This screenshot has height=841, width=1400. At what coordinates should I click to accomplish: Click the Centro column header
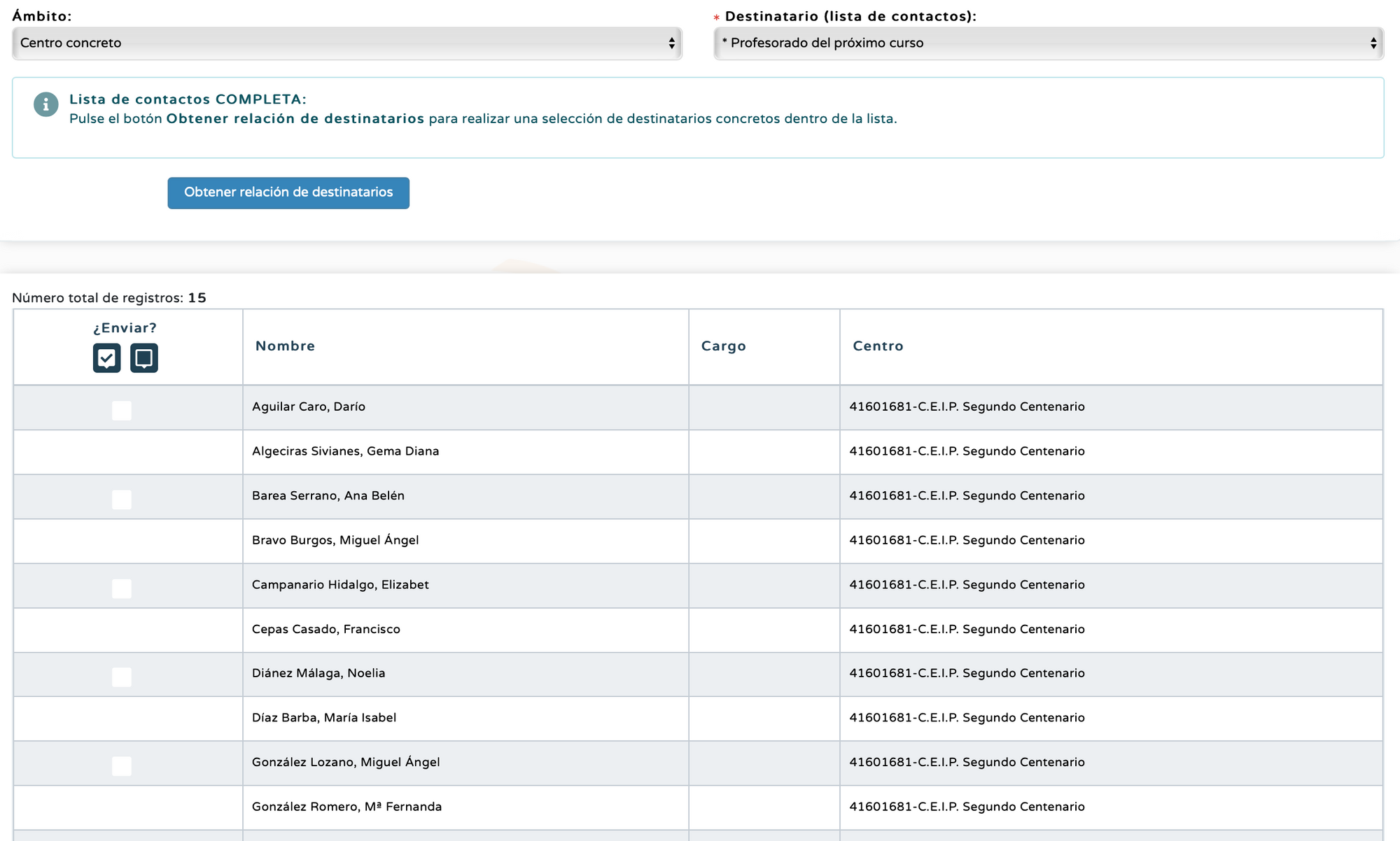tap(878, 346)
